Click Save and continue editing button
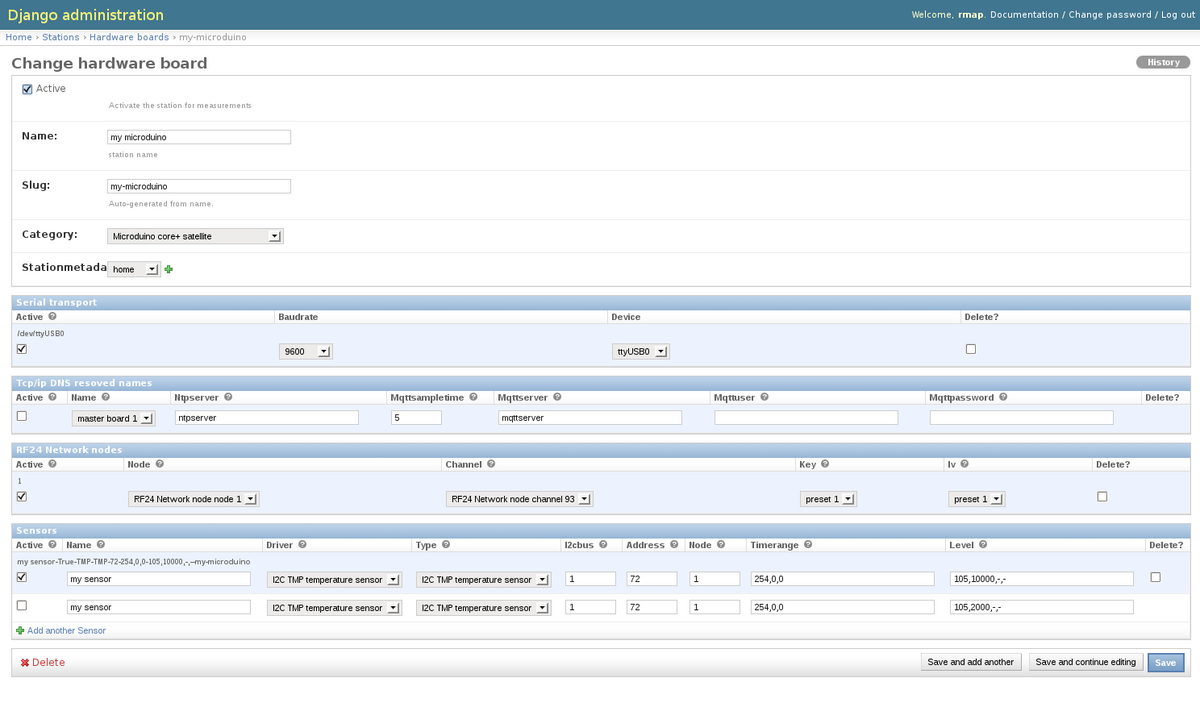 [1085, 662]
